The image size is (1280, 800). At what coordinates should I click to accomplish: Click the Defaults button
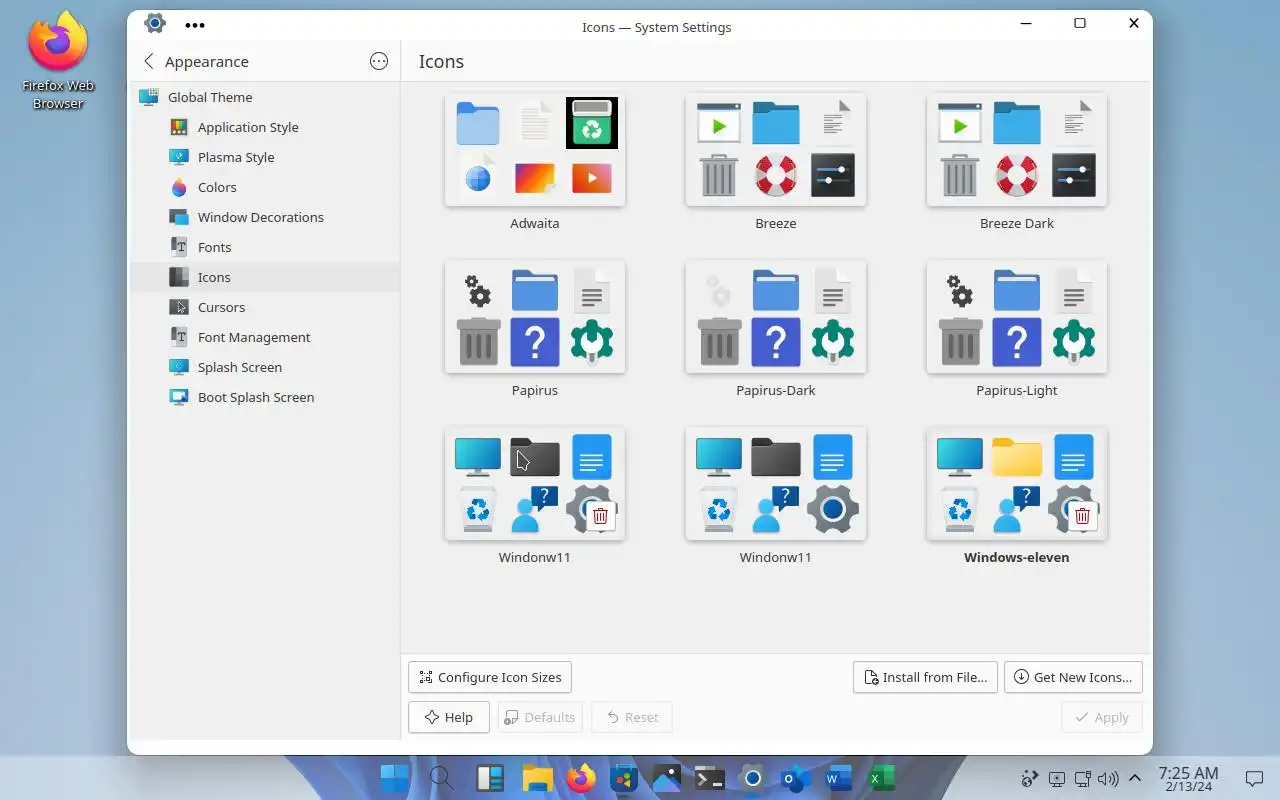(x=540, y=717)
